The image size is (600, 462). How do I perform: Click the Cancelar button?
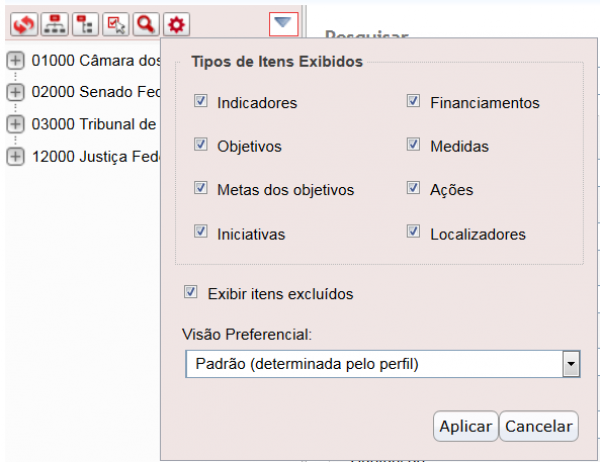coord(538,426)
